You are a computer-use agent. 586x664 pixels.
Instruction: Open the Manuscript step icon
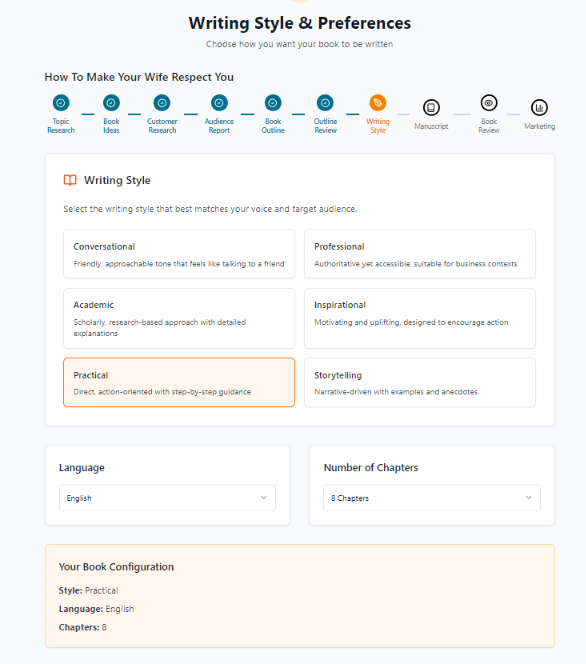coord(431,108)
